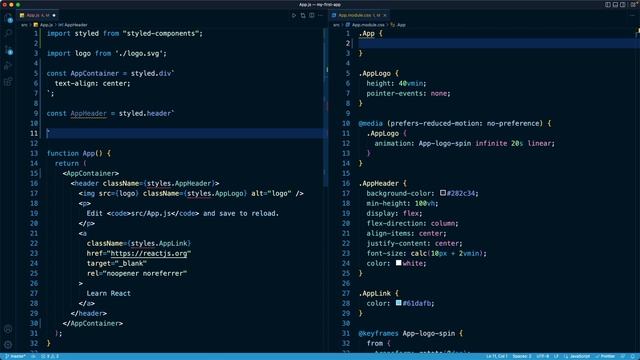This screenshot has width=640, height=360.
Task: Follow the https://reactjs.org link
Action: tap(149, 253)
